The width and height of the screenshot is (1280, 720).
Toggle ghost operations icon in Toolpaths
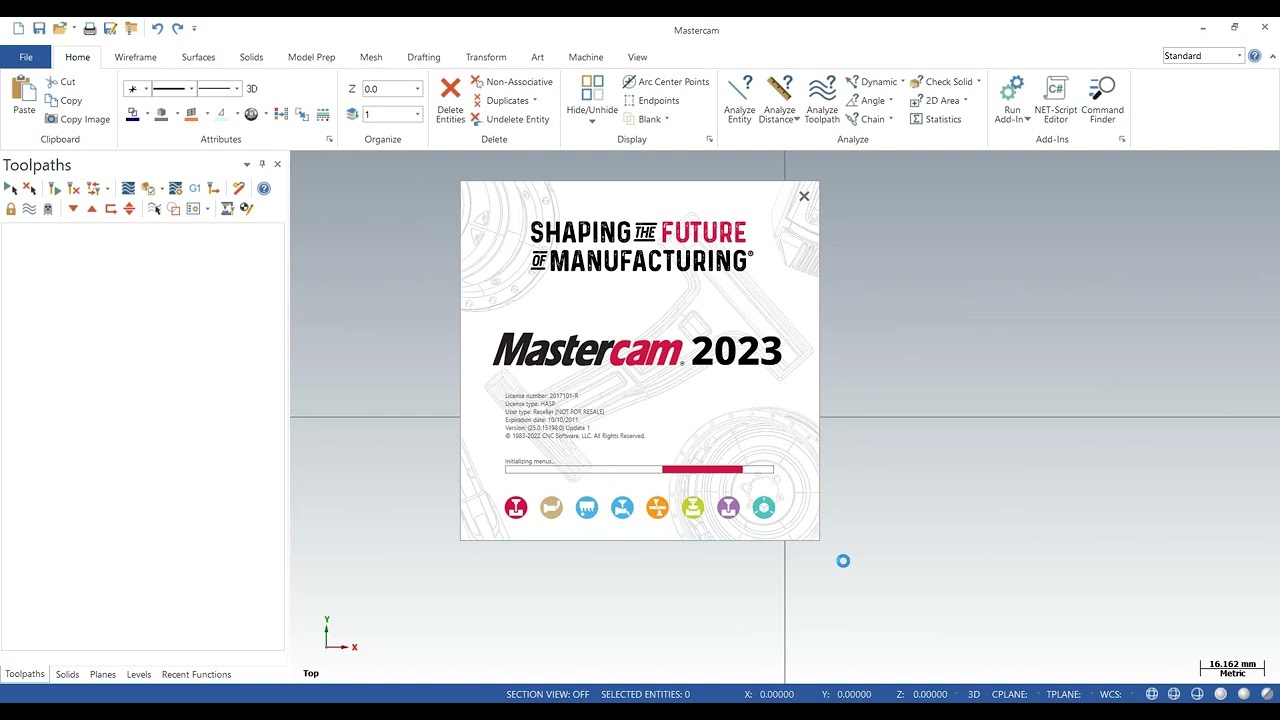48,209
